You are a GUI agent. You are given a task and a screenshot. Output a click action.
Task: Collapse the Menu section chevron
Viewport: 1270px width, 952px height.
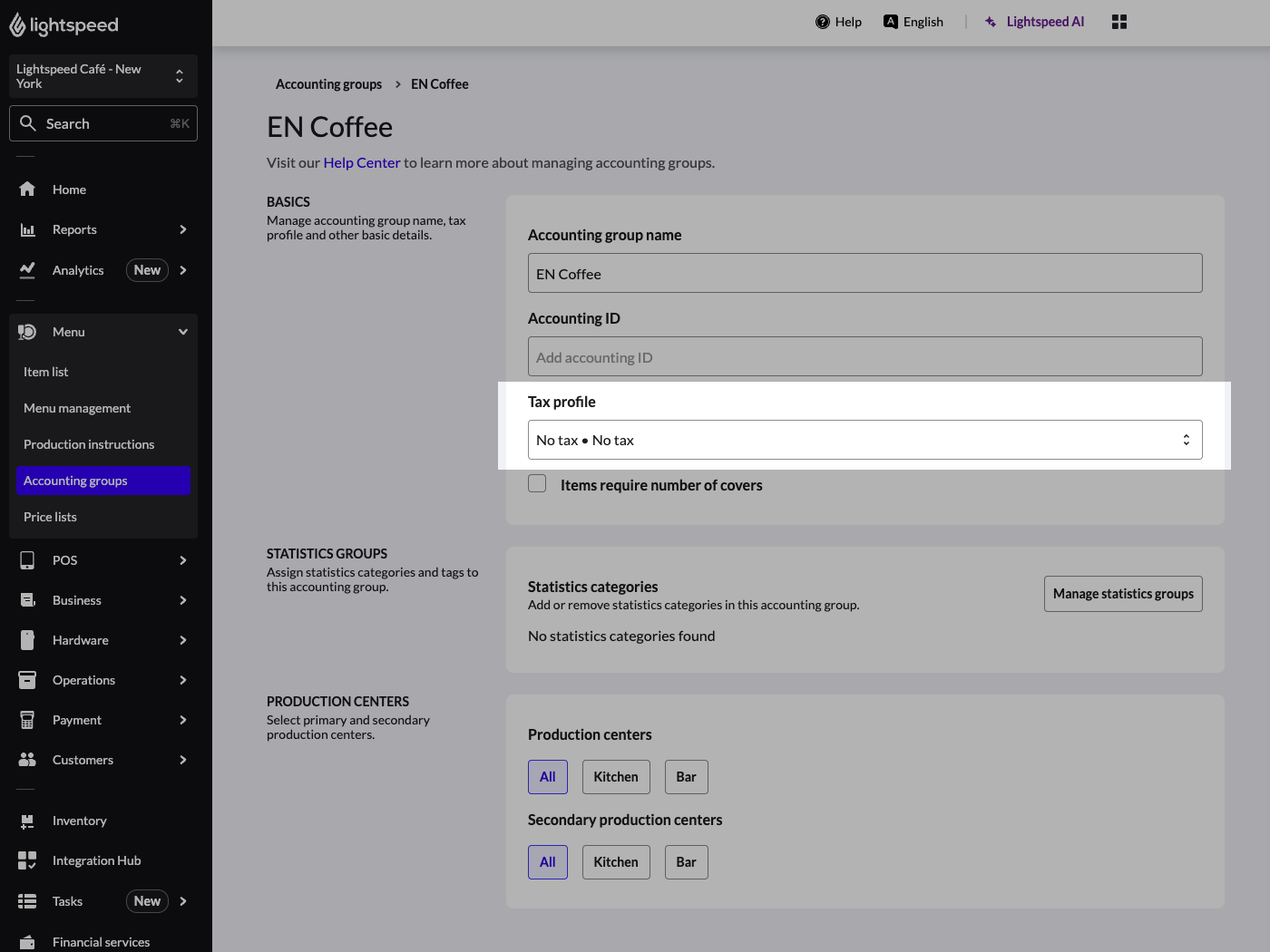coord(182,332)
